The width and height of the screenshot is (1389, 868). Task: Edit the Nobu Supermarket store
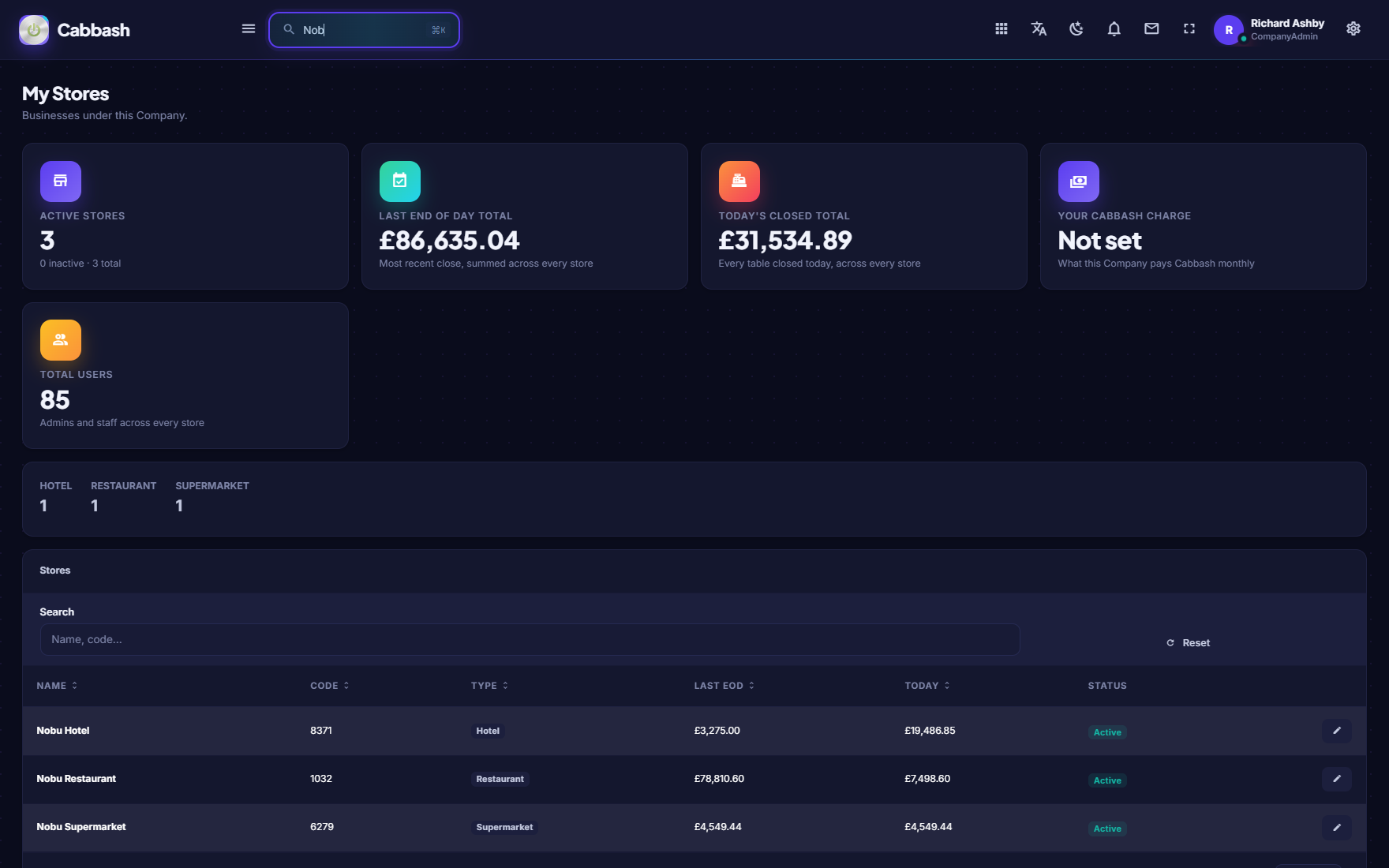click(1337, 827)
